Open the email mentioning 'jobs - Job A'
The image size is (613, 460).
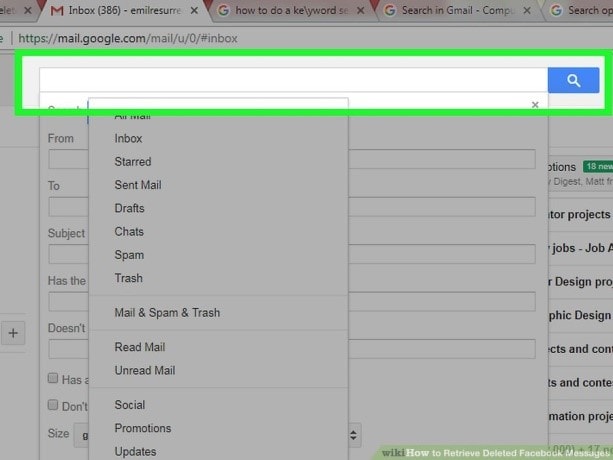[581, 248]
